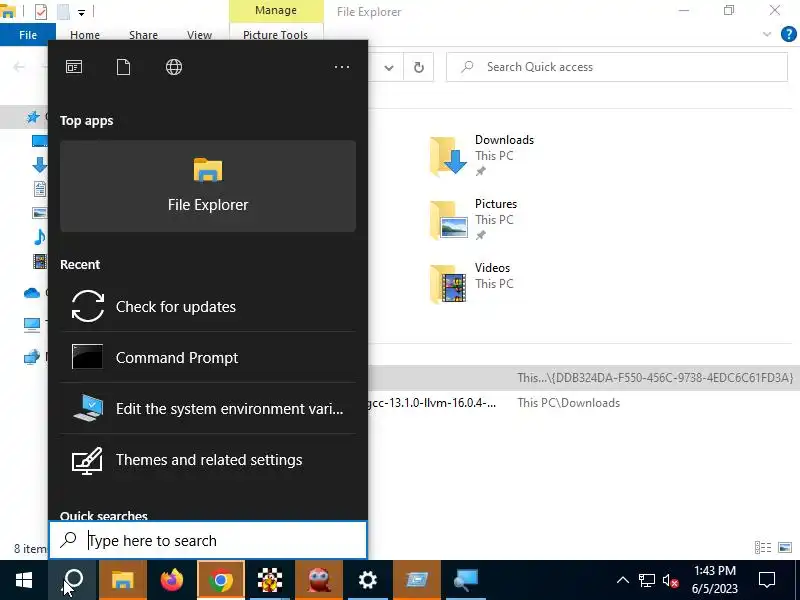
Task: Select Videos film icon in navigation pane
Action: (x=40, y=261)
